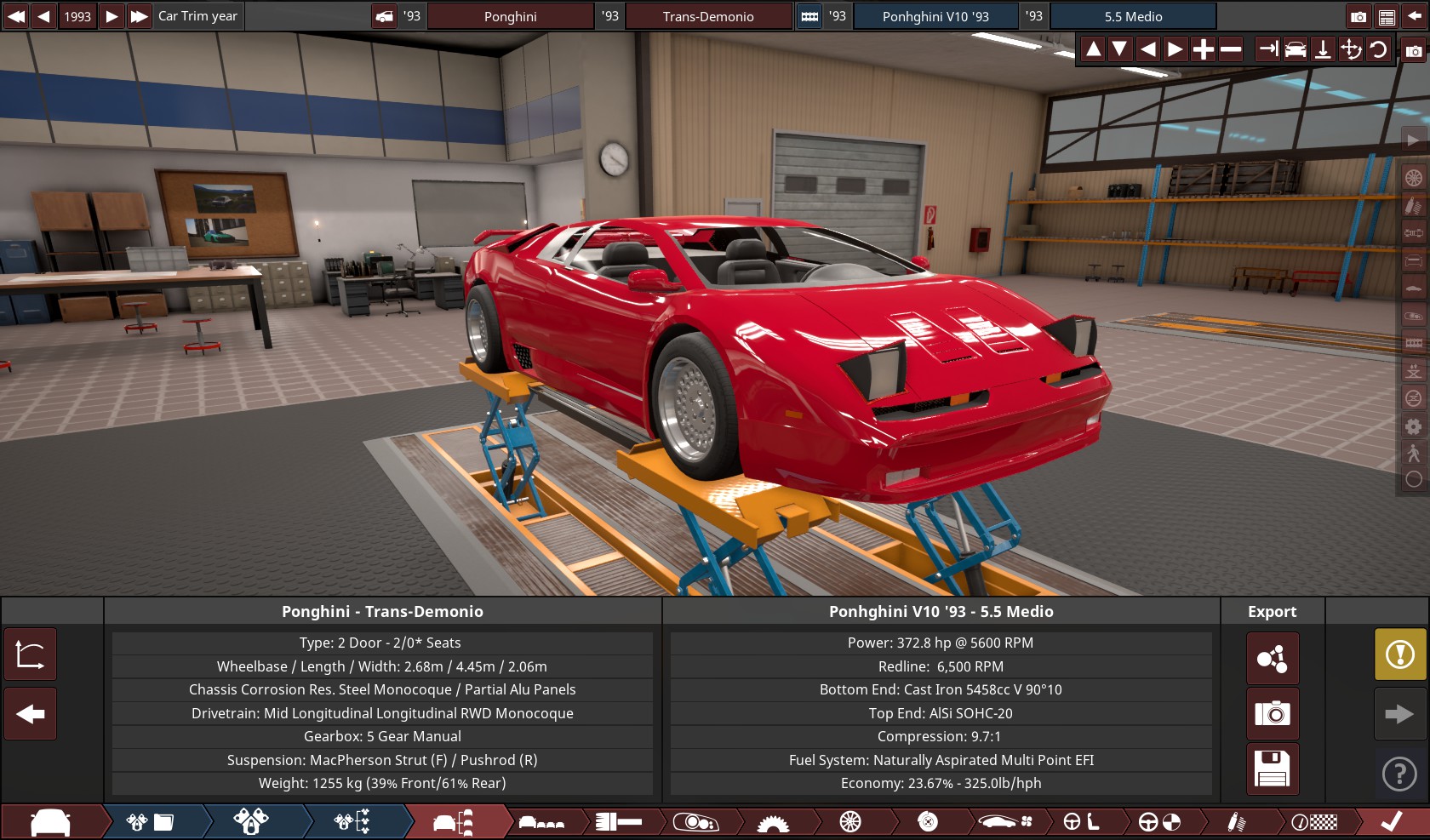Open gear settings in side panel
This screenshot has width=1430, height=840.
[x=1414, y=426]
